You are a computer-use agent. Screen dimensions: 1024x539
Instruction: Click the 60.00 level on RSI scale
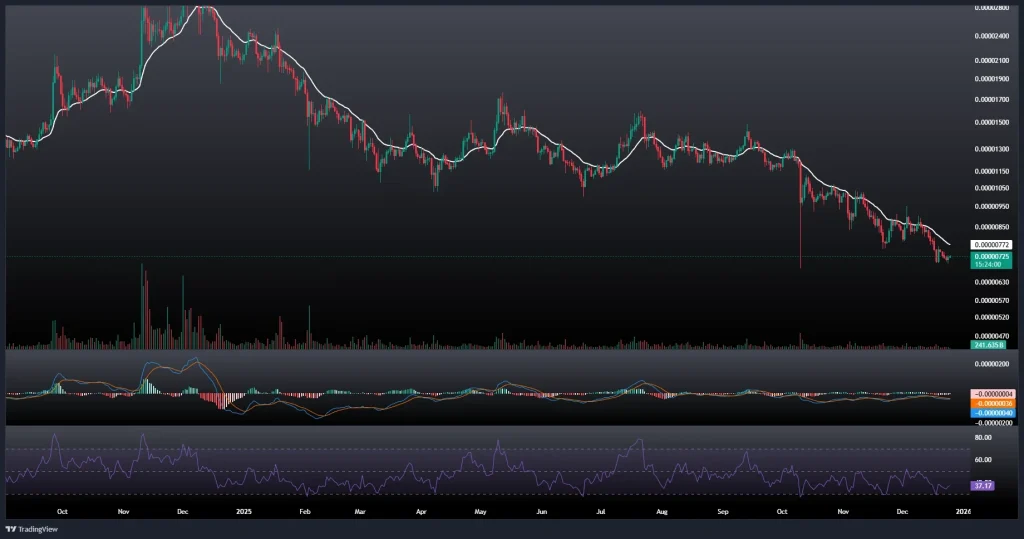[982, 460]
